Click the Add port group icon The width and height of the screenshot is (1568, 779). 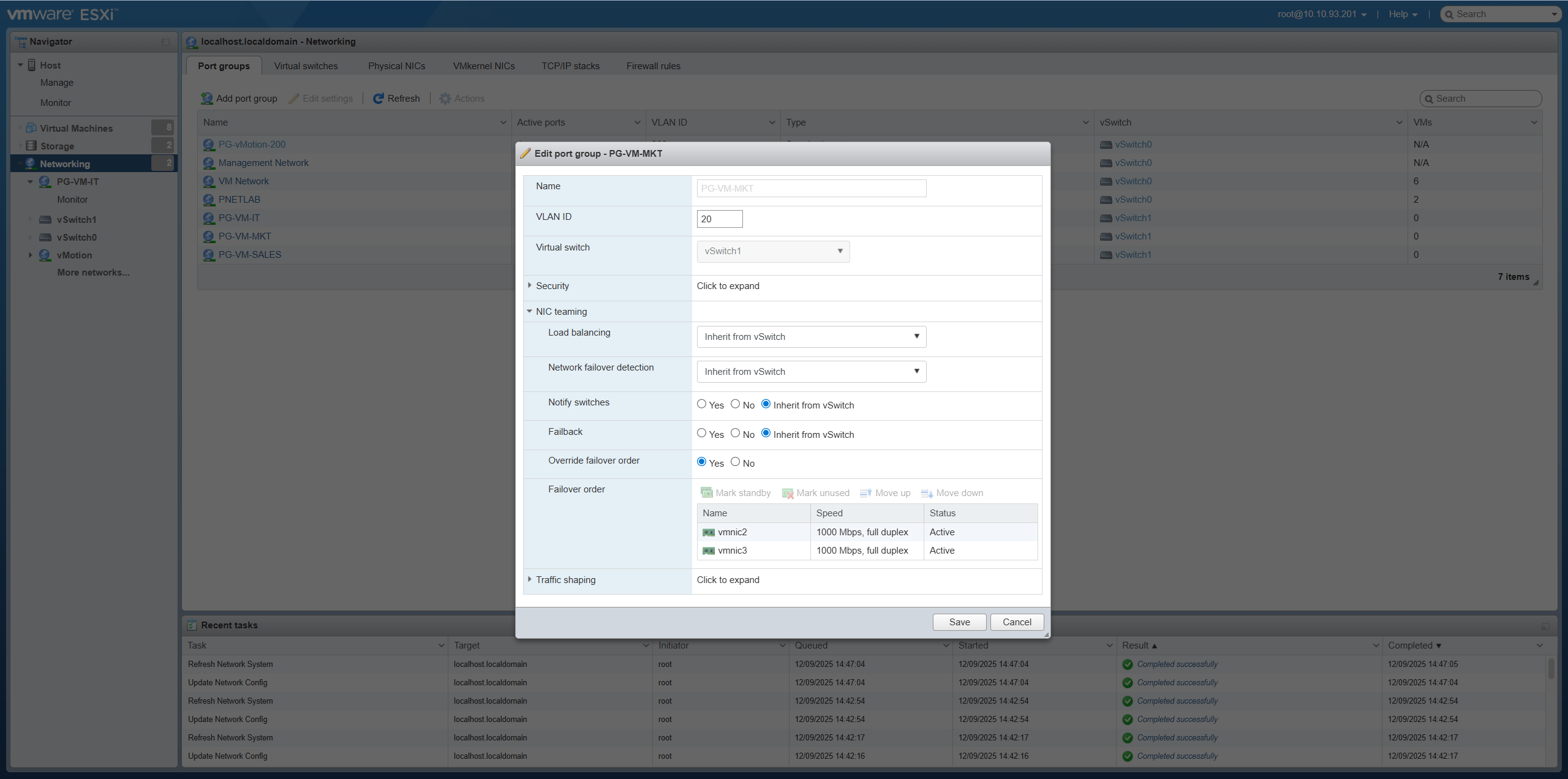click(x=207, y=98)
